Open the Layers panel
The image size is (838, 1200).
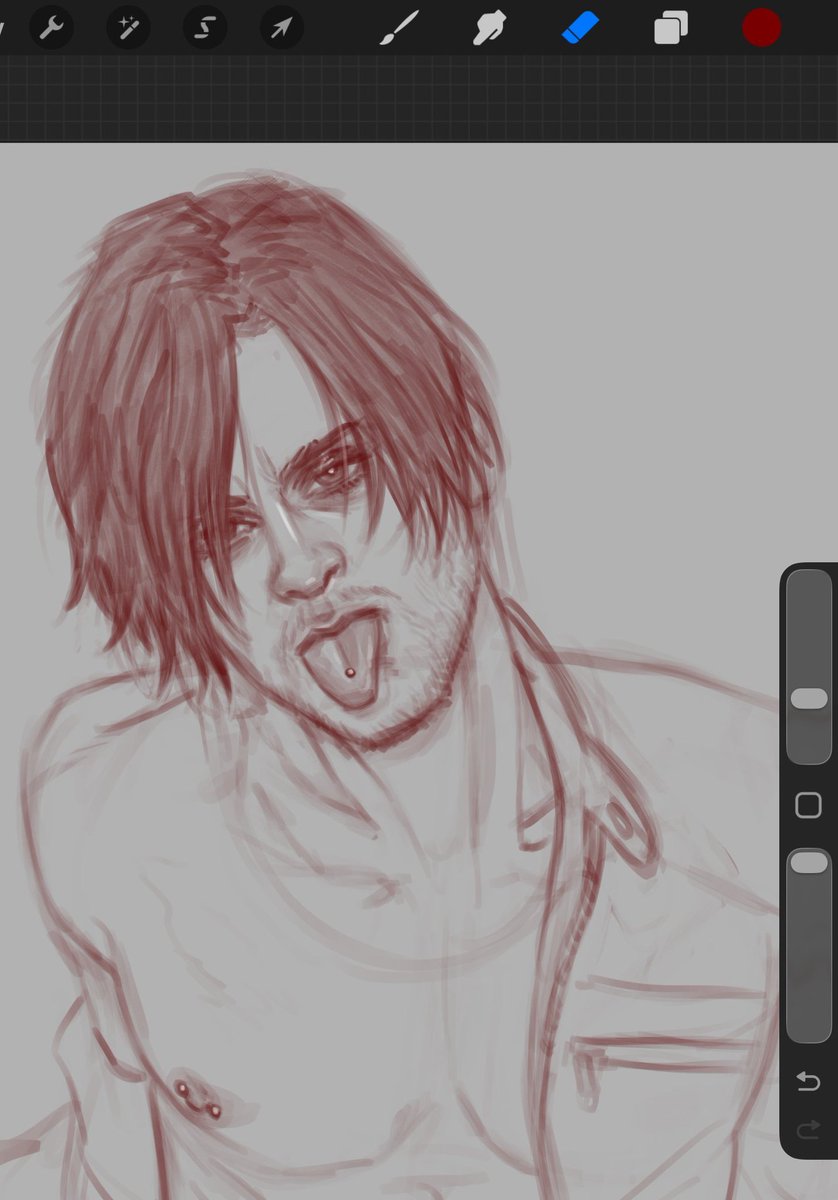pos(670,28)
